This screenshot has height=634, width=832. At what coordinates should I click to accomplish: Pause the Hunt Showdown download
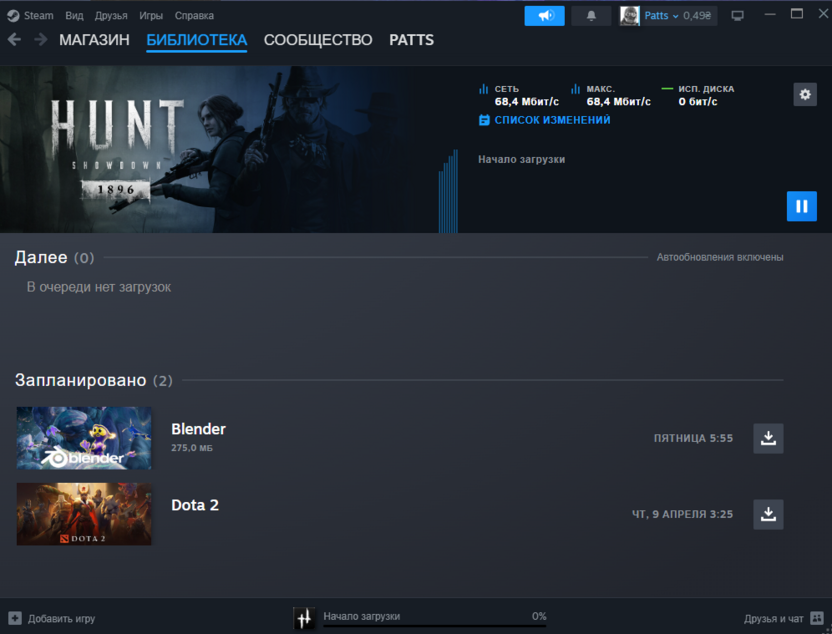tap(801, 206)
